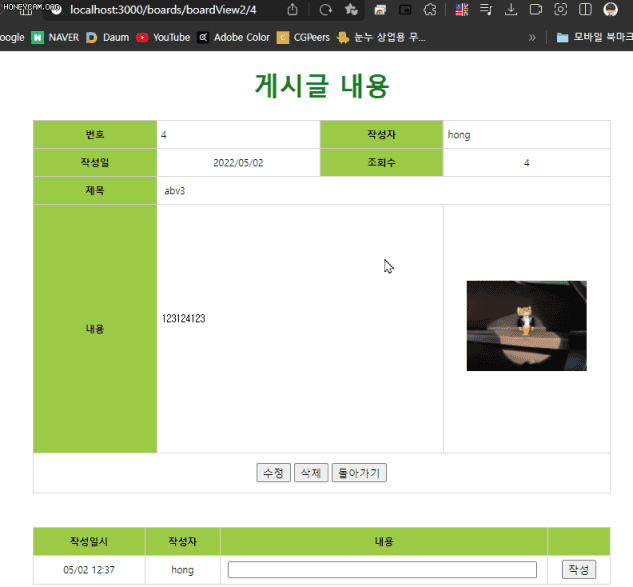
Task: Click the 제목 label cell
Action: pyautogui.click(x=95, y=190)
